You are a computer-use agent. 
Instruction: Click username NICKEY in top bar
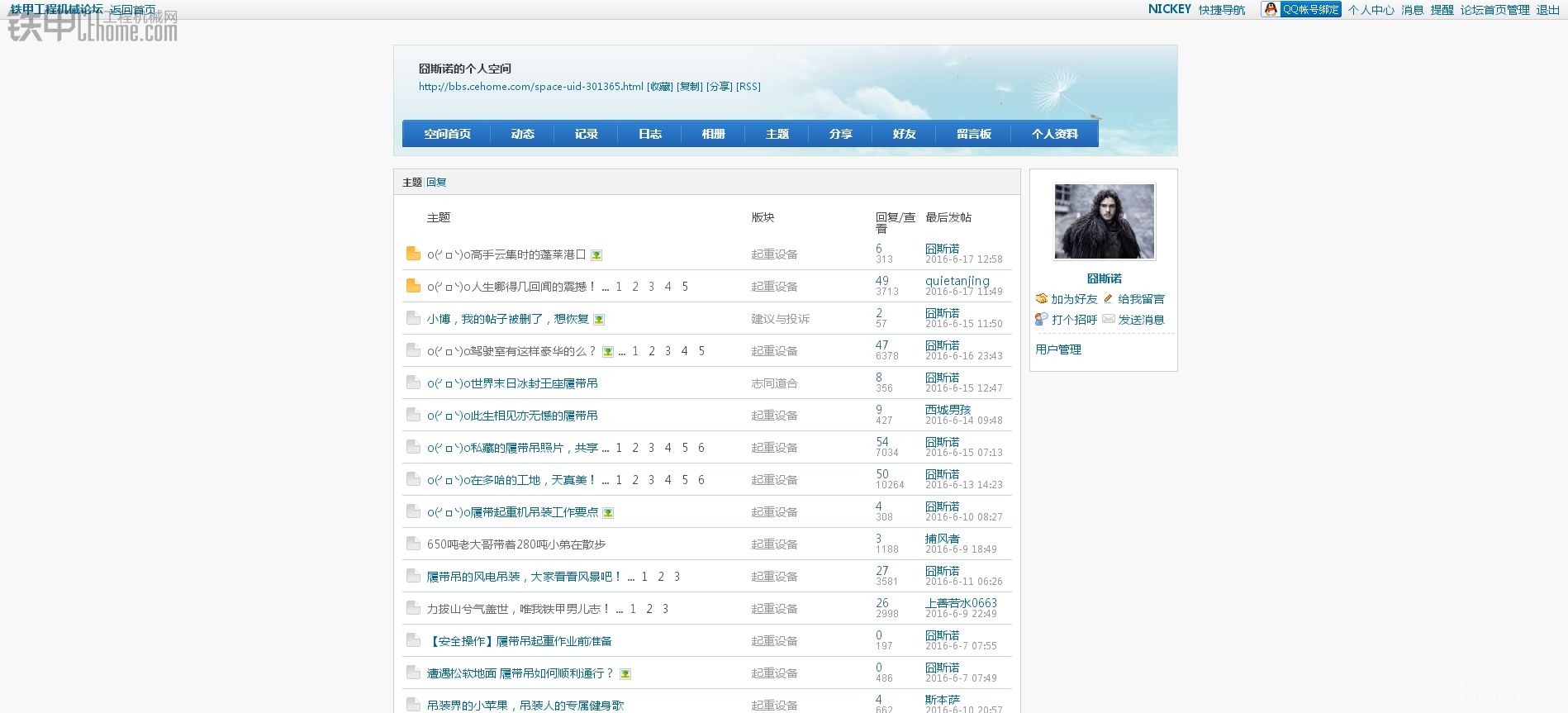(1170, 9)
